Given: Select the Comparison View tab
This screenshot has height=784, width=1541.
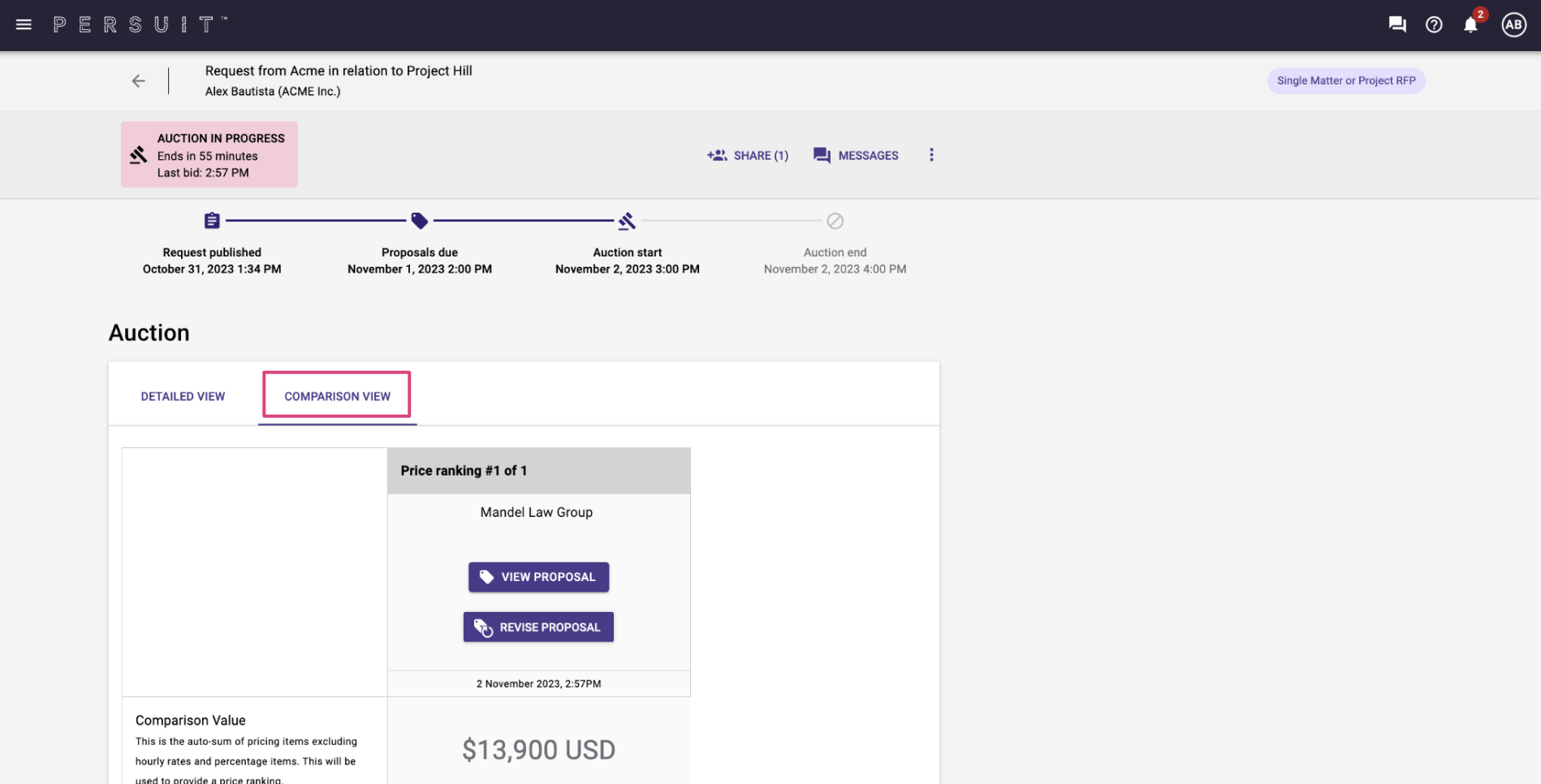Looking at the screenshot, I should pyautogui.click(x=337, y=396).
